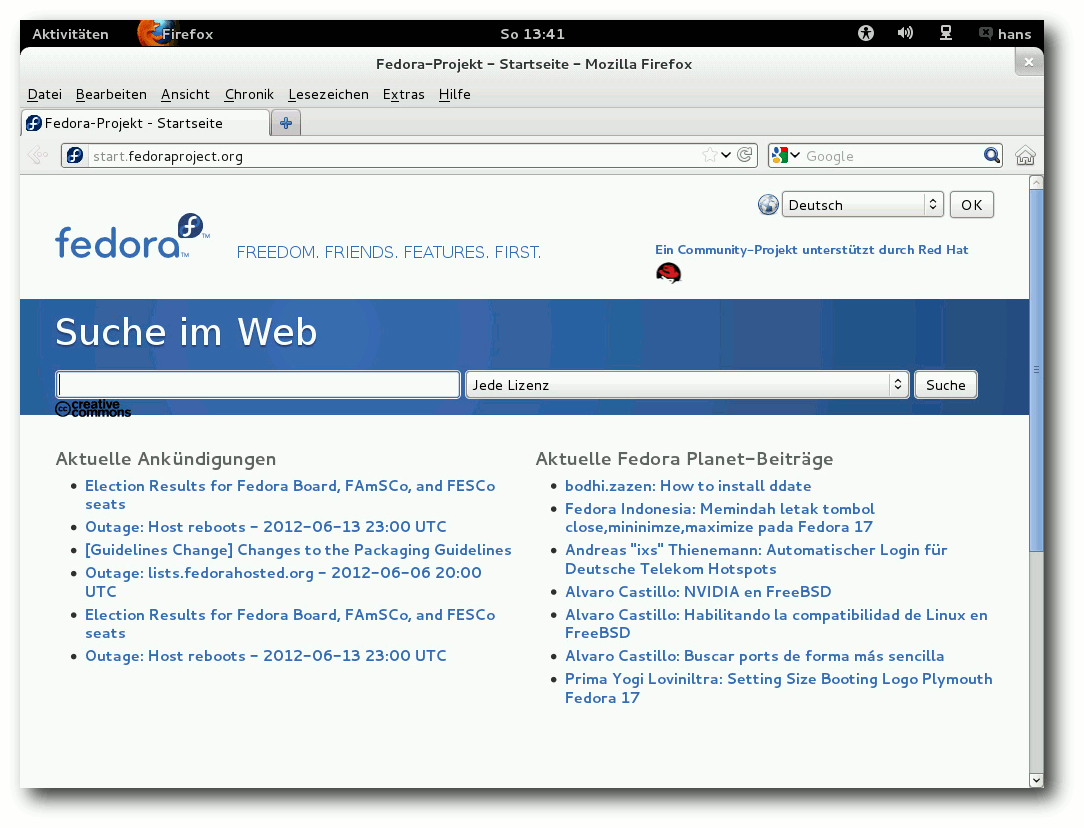Screen dimensions: 1084x828
Task: Bookmark this page with the star icon
Action: 709,156
